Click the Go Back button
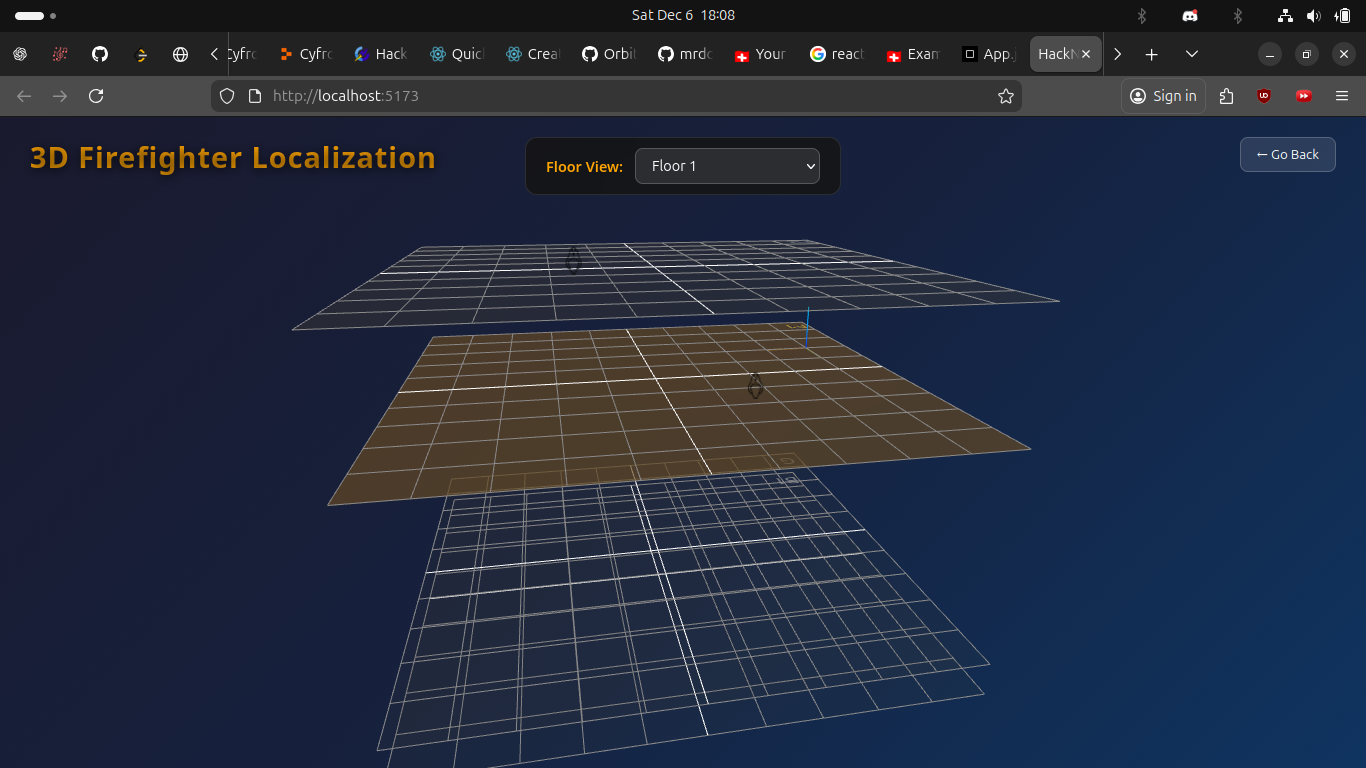This screenshot has width=1366, height=768. pyautogui.click(x=1287, y=154)
